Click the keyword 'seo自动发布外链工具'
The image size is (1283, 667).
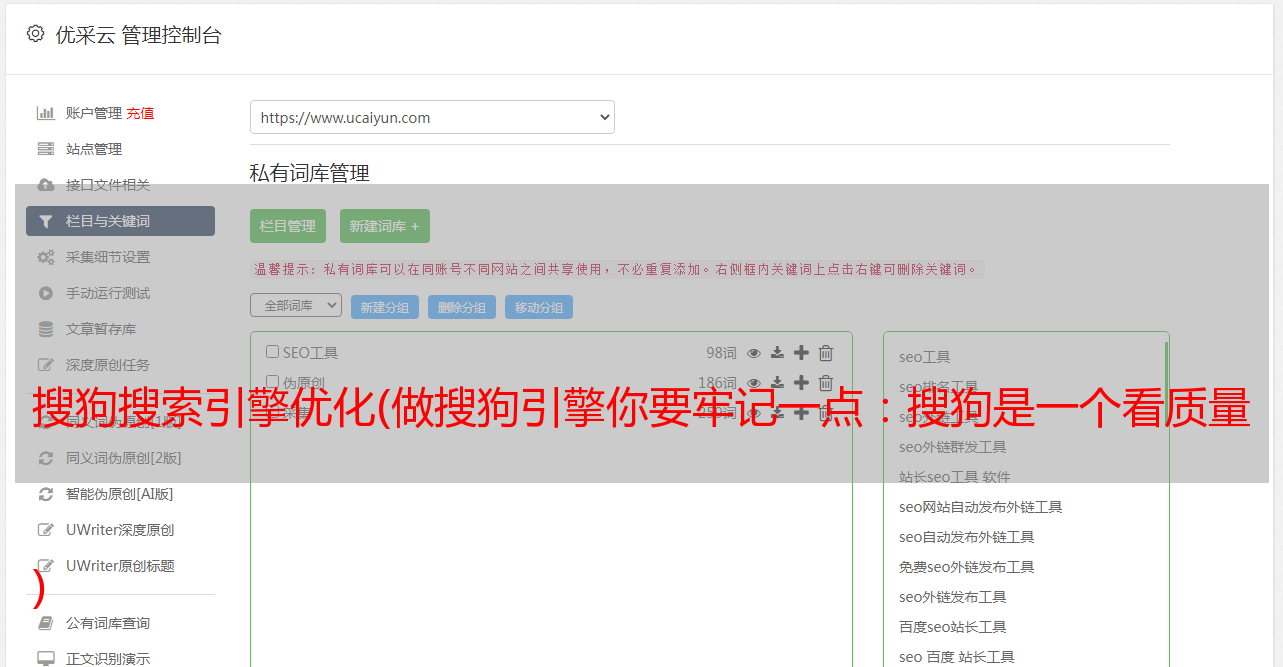pos(967,537)
